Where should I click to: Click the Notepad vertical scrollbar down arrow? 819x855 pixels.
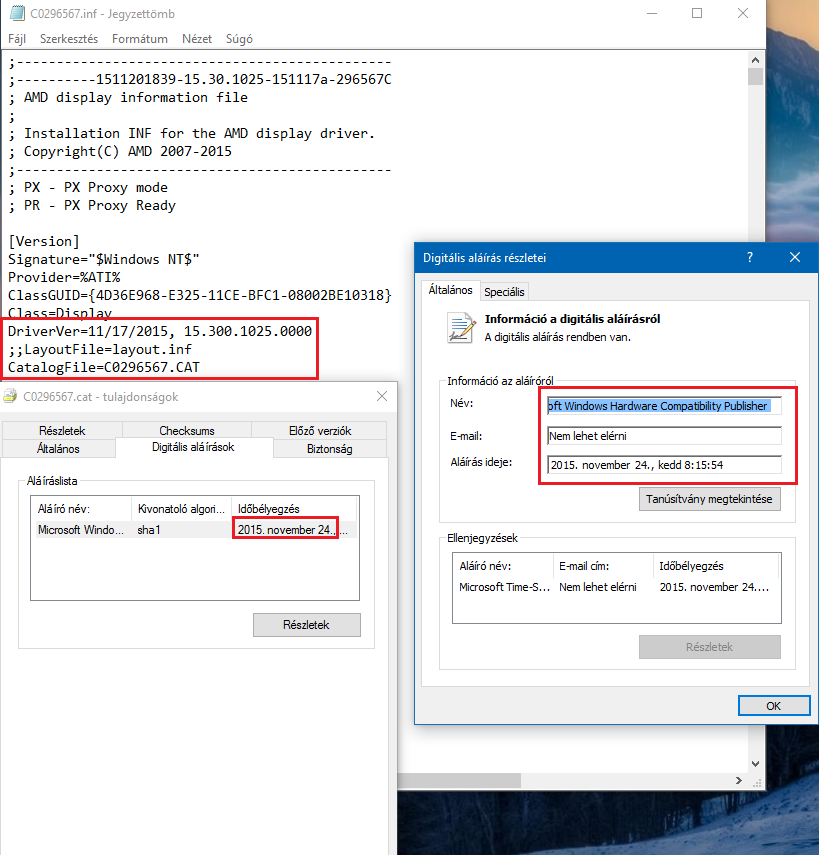(x=755, y=764)
